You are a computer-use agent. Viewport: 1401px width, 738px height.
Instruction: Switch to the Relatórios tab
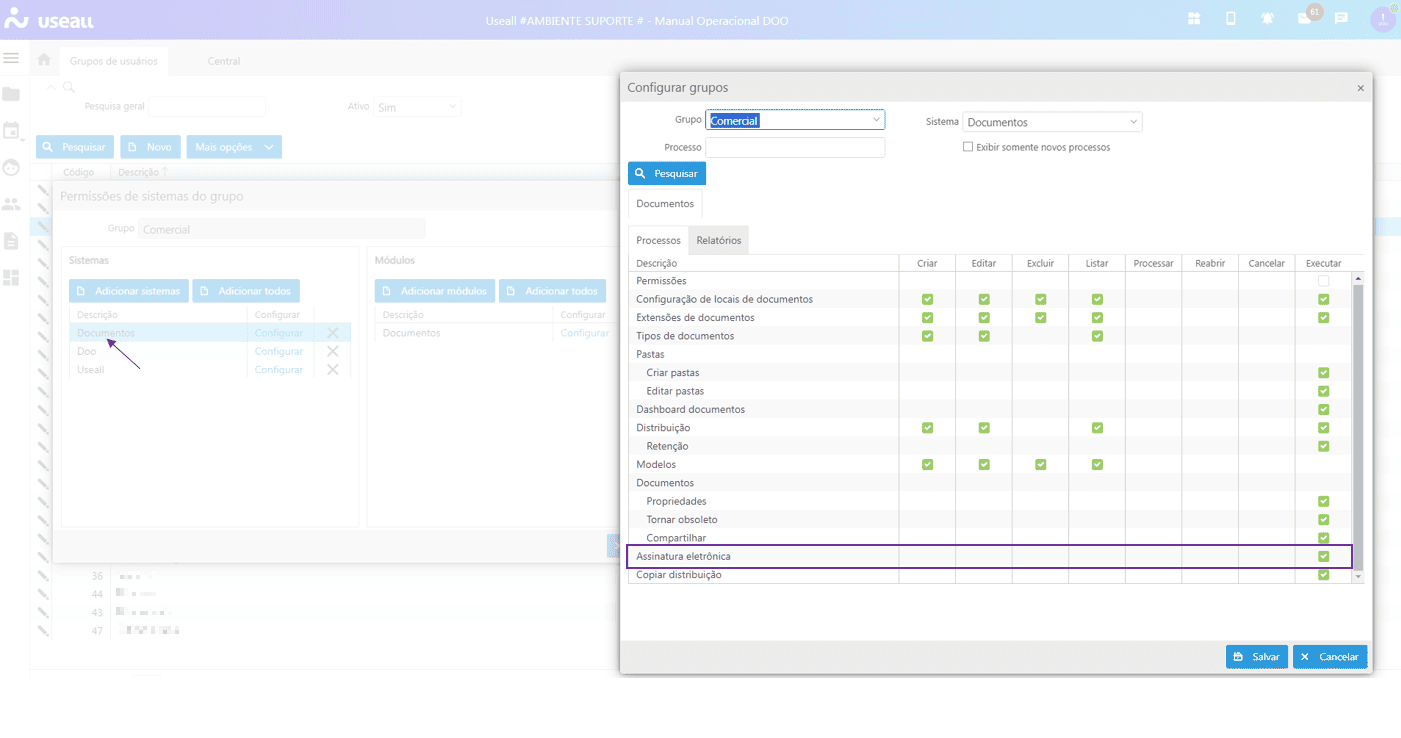718,240
